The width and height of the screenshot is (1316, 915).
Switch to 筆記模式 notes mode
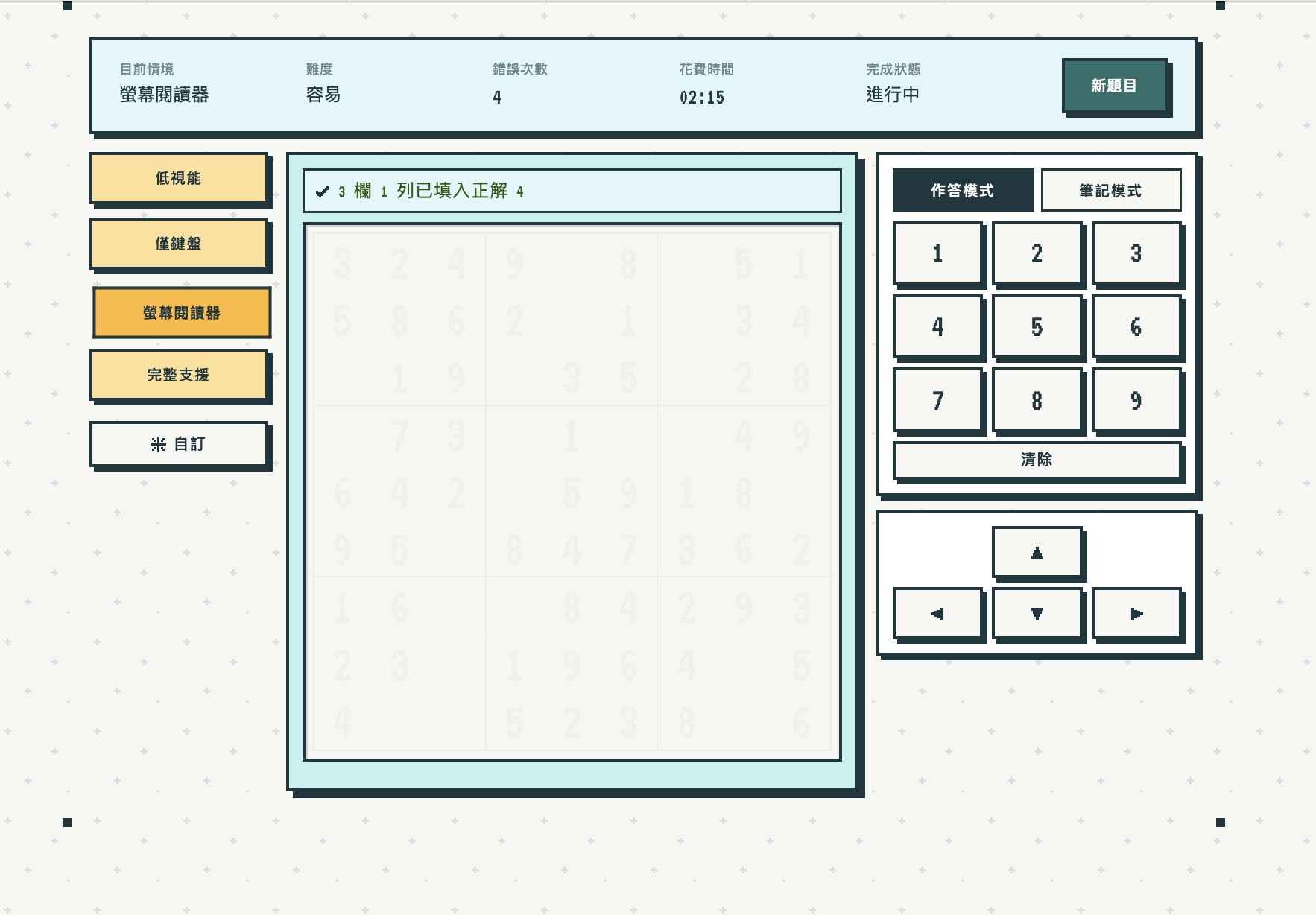[x=1110, y=190]
